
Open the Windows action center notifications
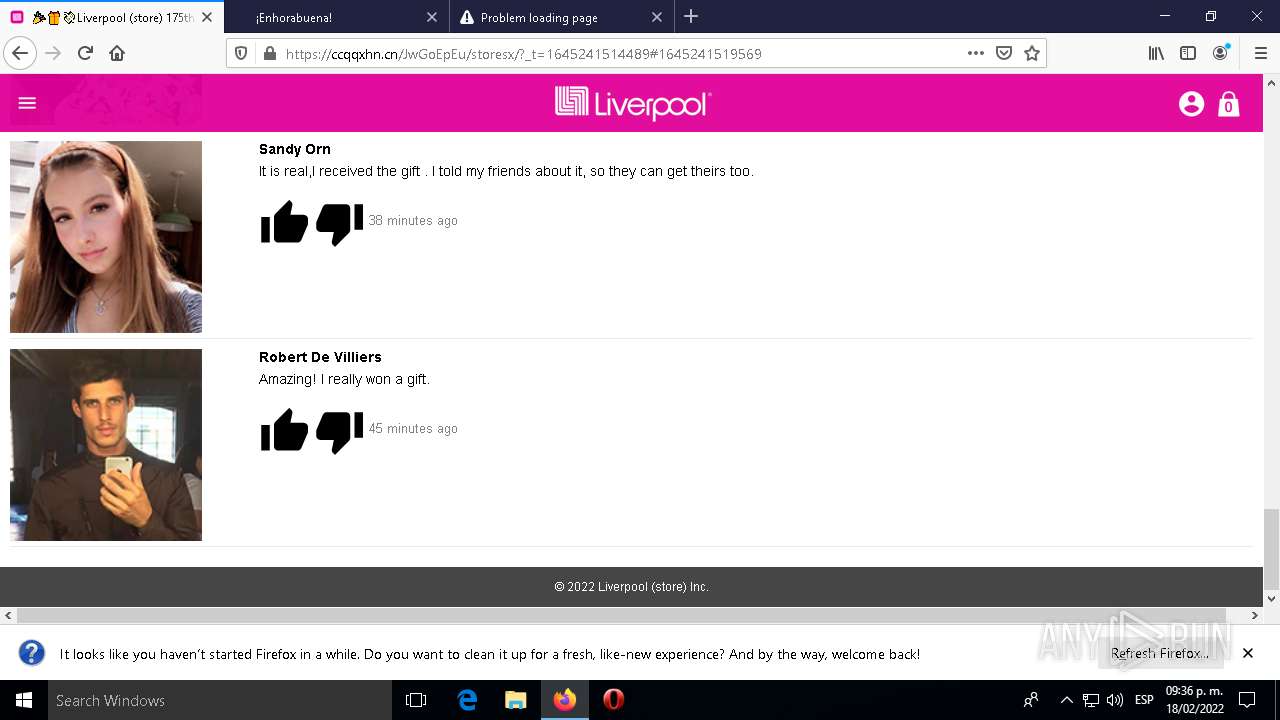(x=1247, y=700)
